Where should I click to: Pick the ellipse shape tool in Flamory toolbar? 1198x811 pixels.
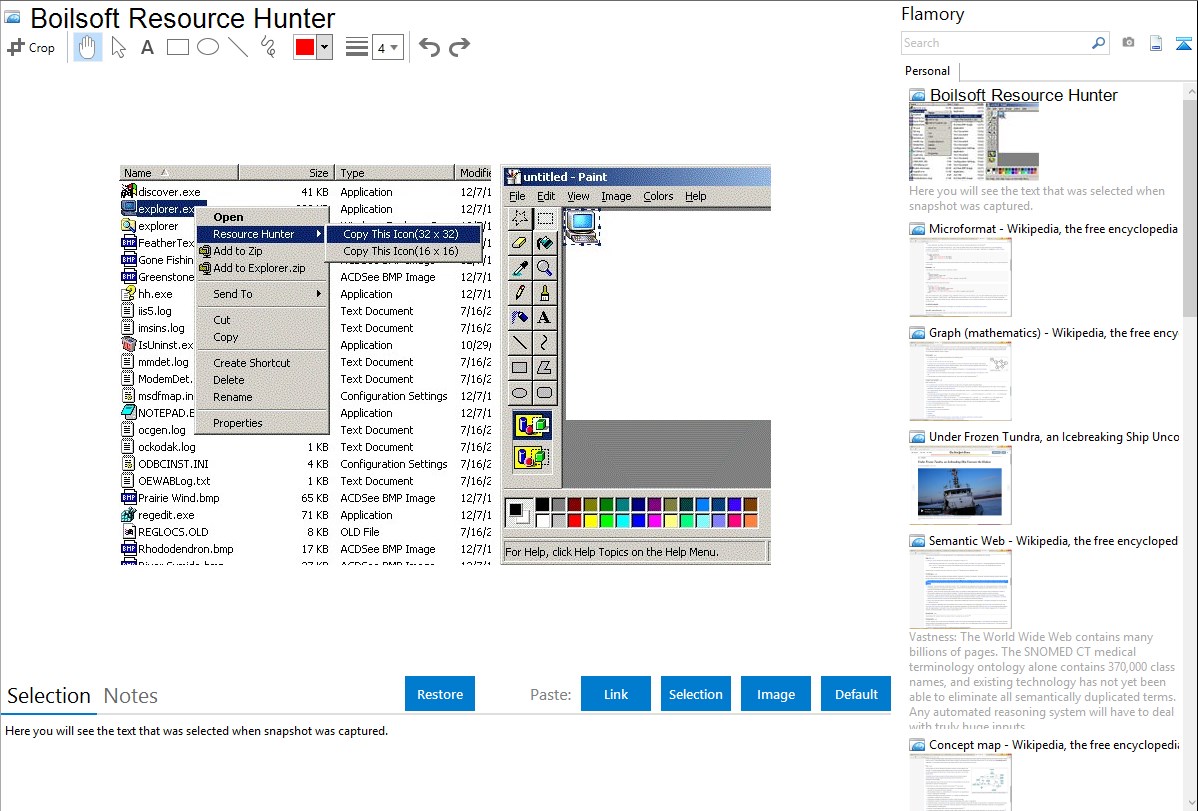click(x=208, y=47)
